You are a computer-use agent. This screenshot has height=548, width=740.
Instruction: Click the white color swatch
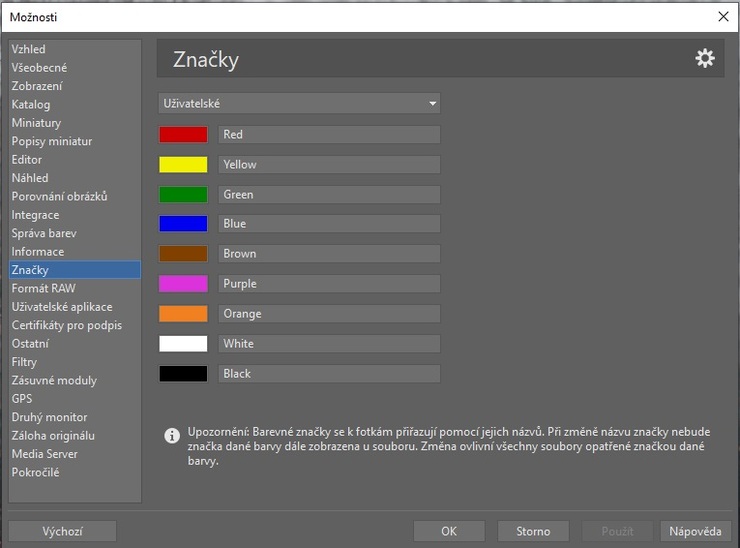(x=183, y=344)
